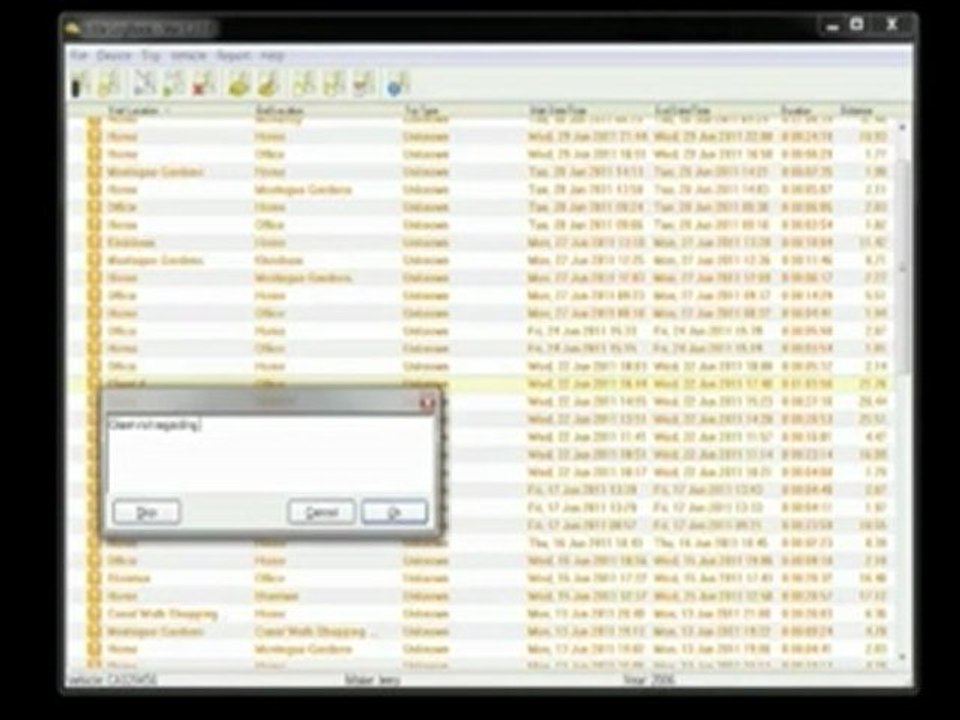The width and height of the screenshot is (960, 720).
Task: Click the Skip button in the dialog
Action: (x=147, y=512)
